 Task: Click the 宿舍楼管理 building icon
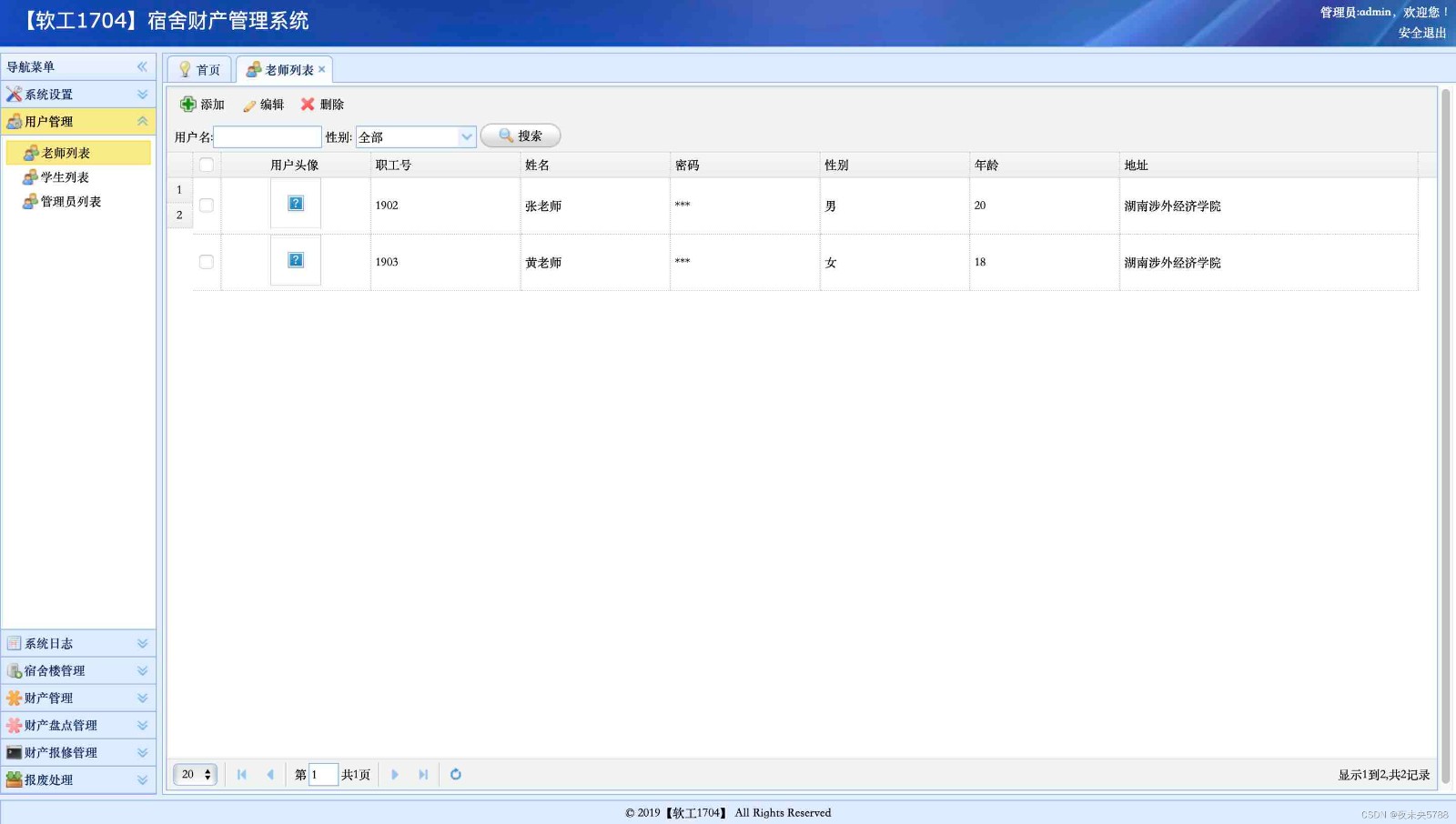point(14,671)
